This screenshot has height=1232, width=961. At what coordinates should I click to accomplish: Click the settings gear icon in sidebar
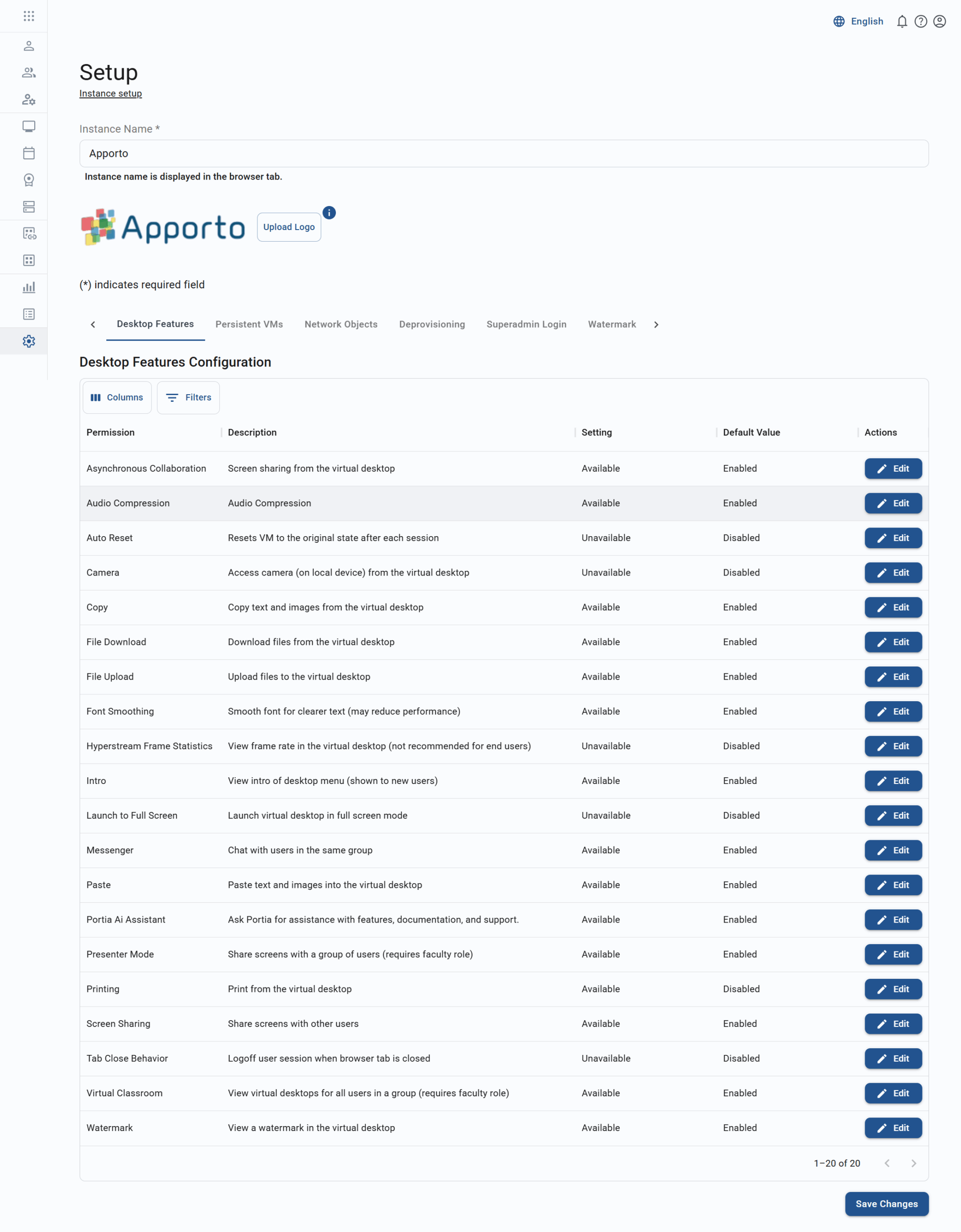[29, 341]
